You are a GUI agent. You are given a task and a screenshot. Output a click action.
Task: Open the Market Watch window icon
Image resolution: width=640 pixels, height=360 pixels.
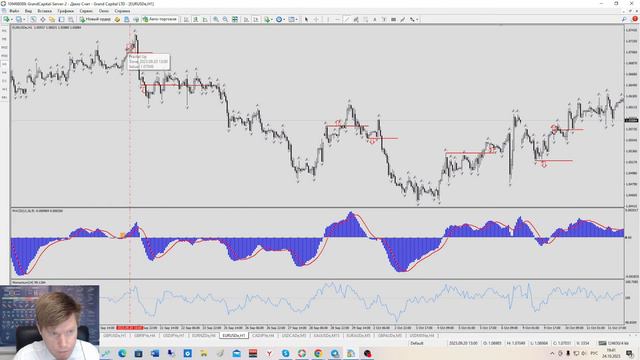tap(33, 19)
